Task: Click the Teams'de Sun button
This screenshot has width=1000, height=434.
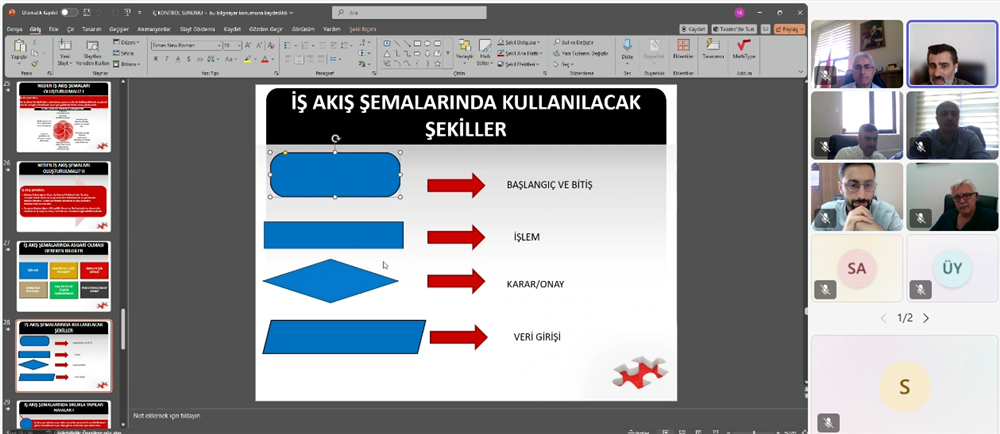Action: click(734, 29)
